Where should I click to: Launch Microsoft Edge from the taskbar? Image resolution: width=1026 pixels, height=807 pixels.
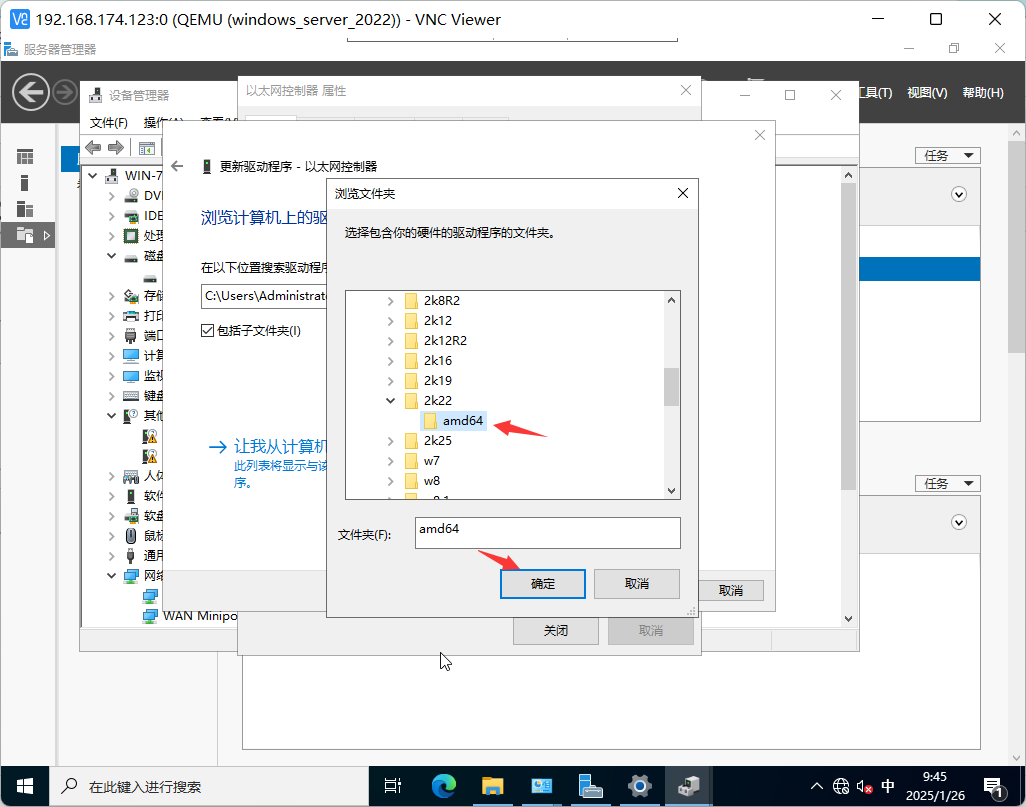click(444, 786)
